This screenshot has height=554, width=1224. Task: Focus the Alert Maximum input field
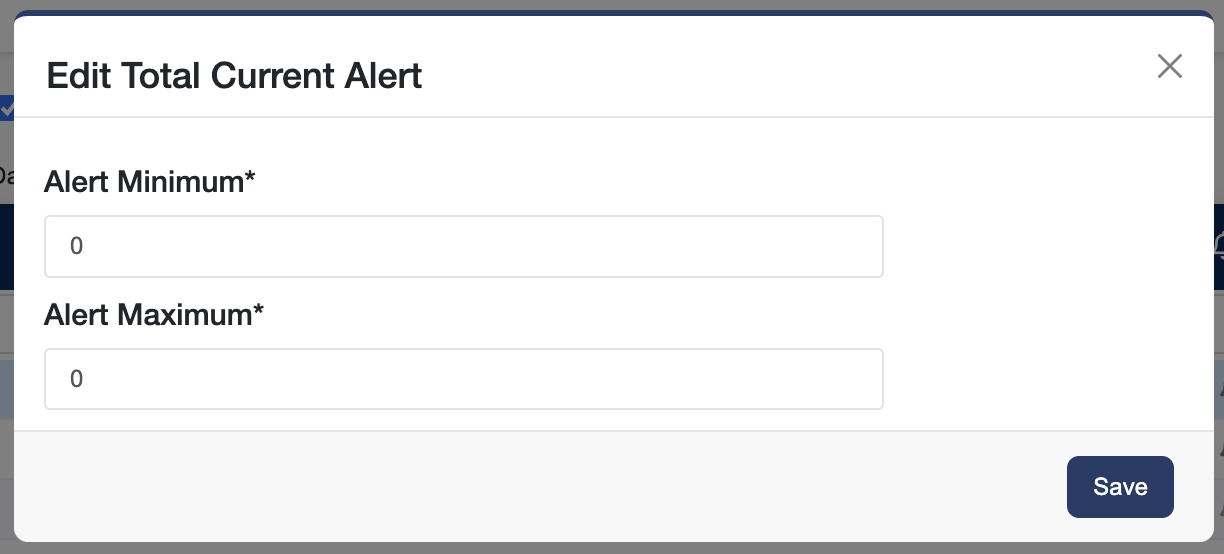[464, 379]
